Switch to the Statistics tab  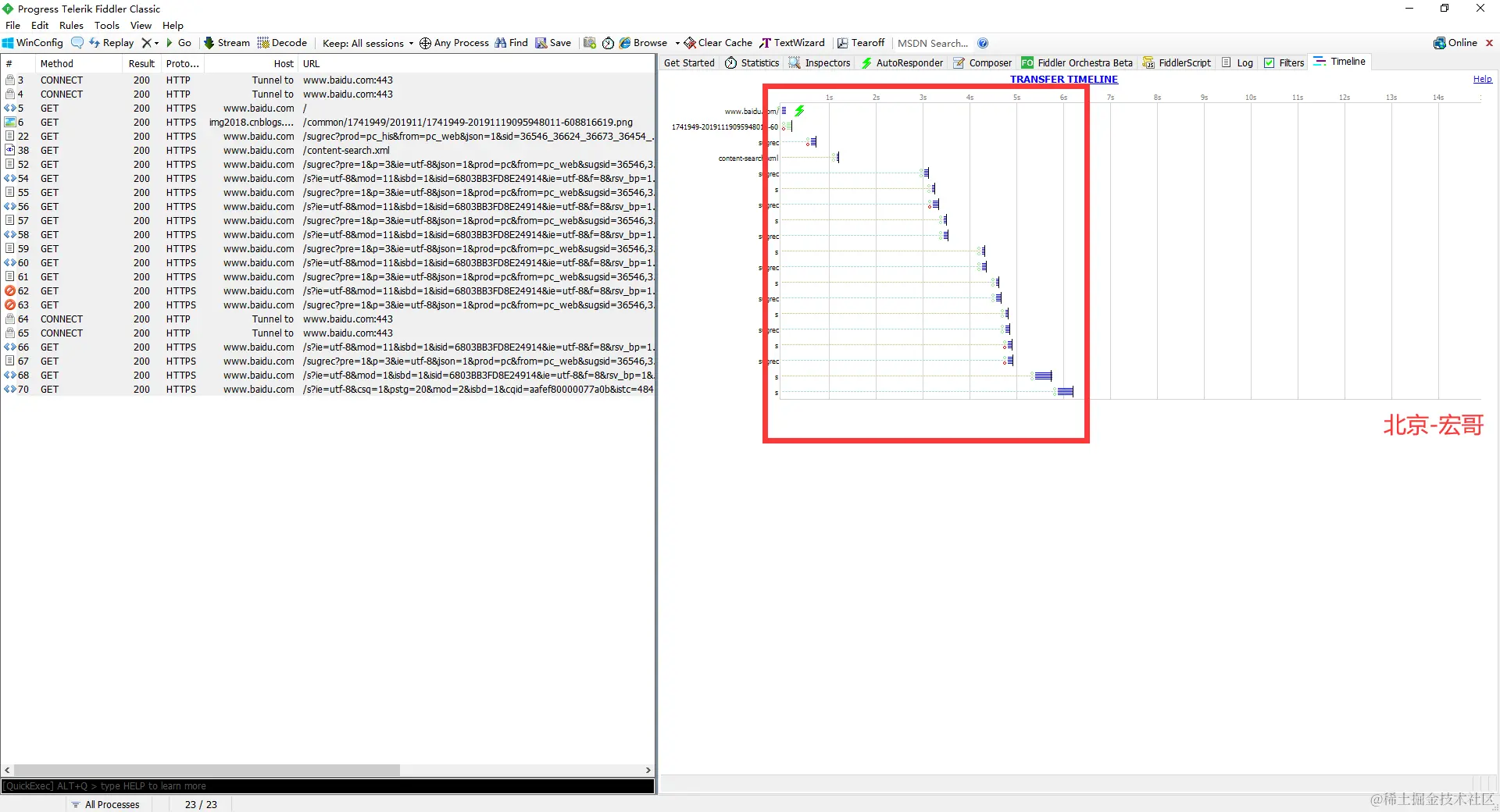[752, 62]
